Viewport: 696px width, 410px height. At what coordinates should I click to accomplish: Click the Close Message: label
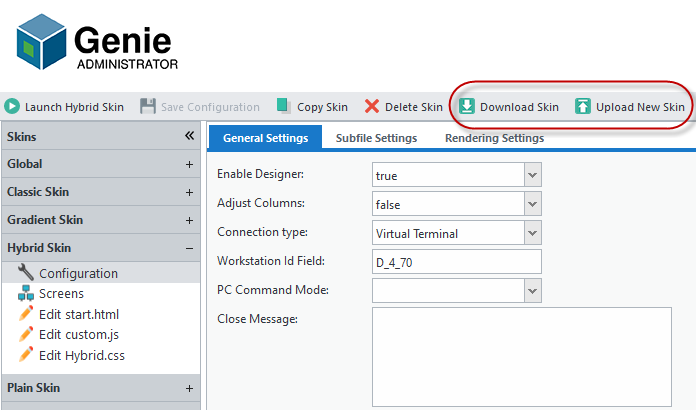pos(257,319)
